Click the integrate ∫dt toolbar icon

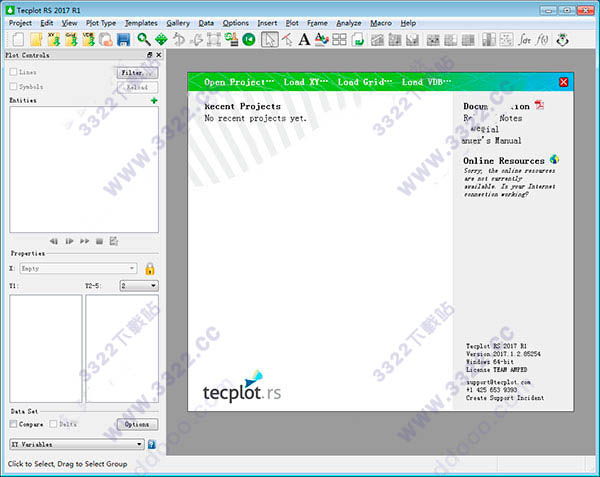525,39
